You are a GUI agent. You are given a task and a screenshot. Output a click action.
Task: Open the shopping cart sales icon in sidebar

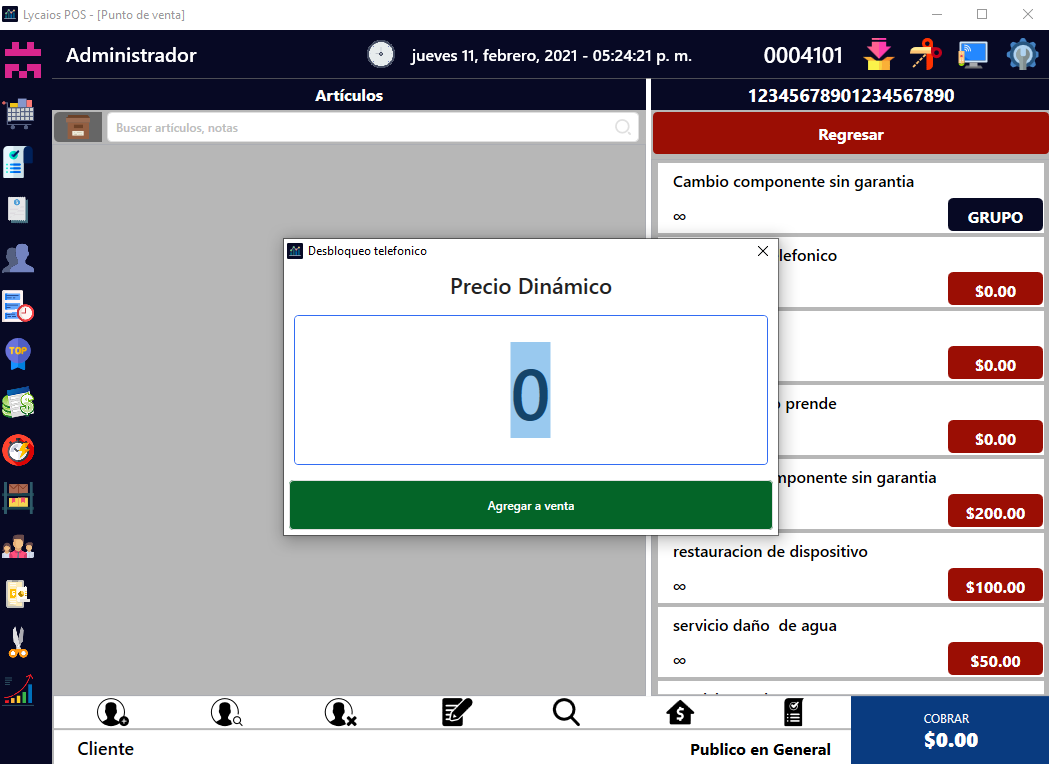tap(19, 112)
